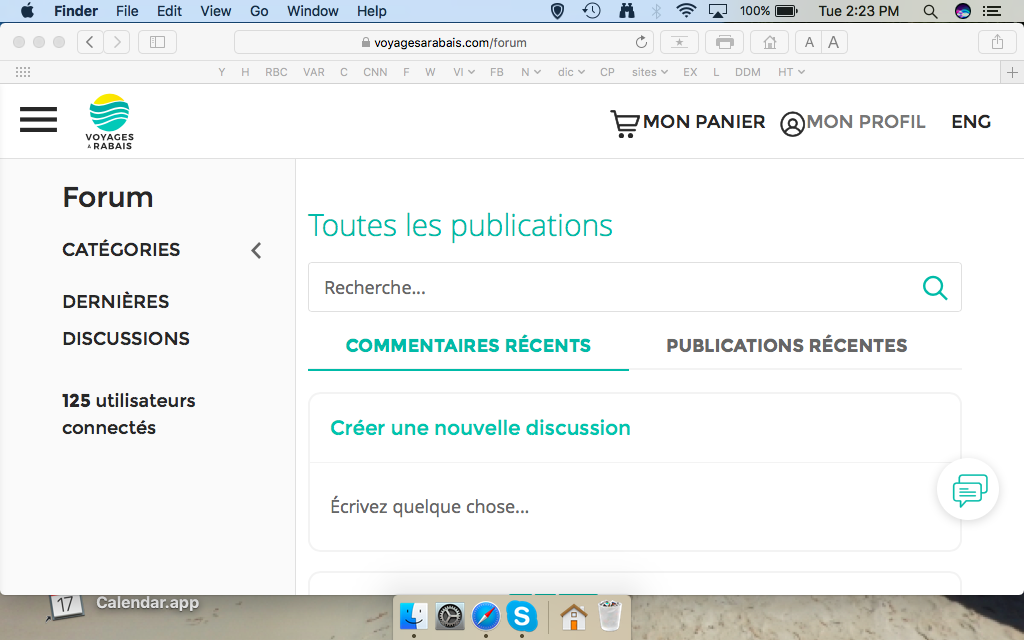Click the Écrivez quelque chose text box
Screen dimensions: 1024x640
tap(634, 507)
